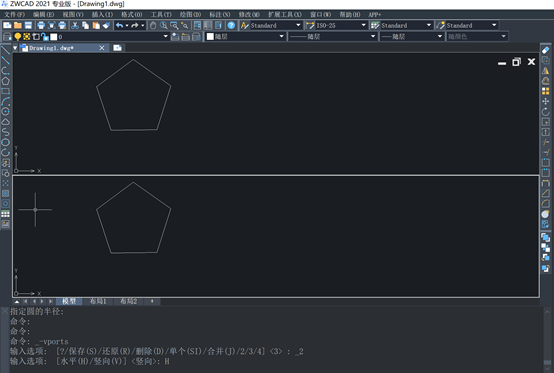Open the layer 0 dropdown list
Screen dimensions: 554x373
[x=165, y=36]
